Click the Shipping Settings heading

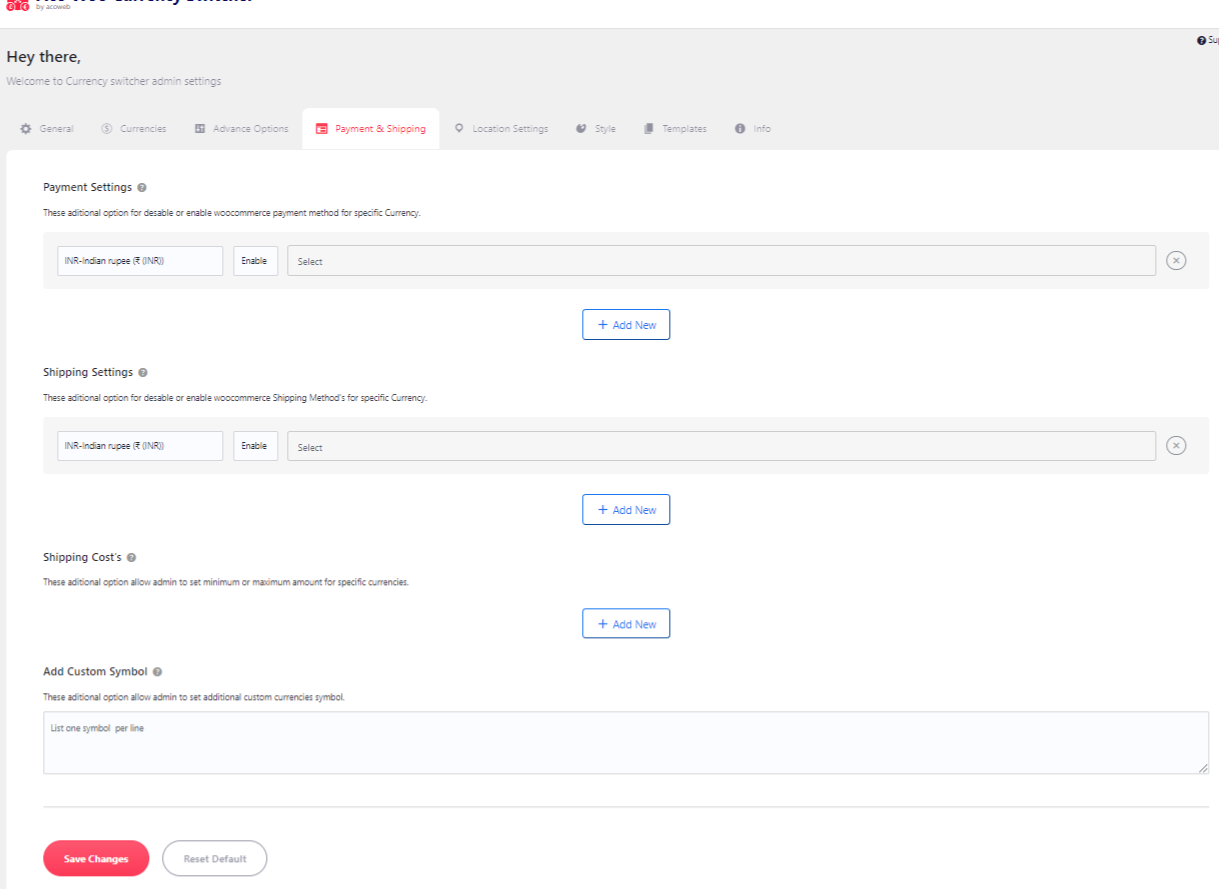(88, 373)
